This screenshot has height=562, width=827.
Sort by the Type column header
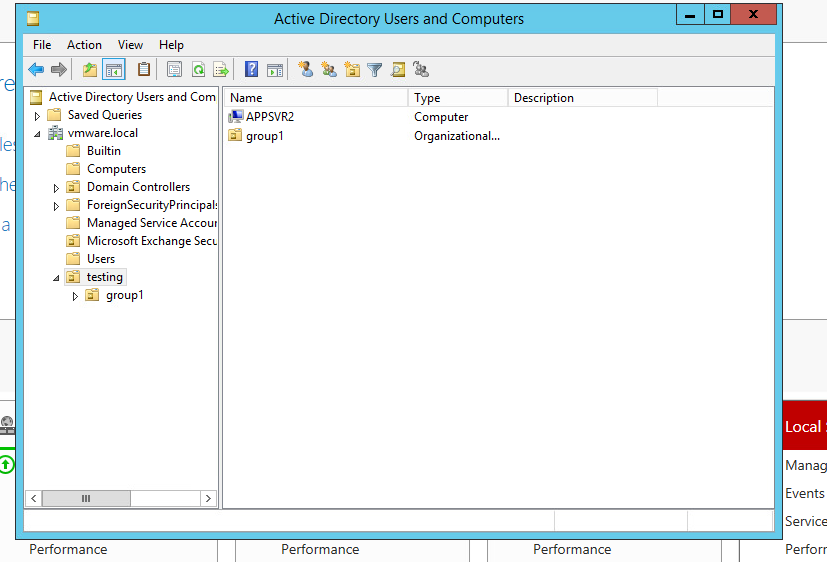[458, 98]
